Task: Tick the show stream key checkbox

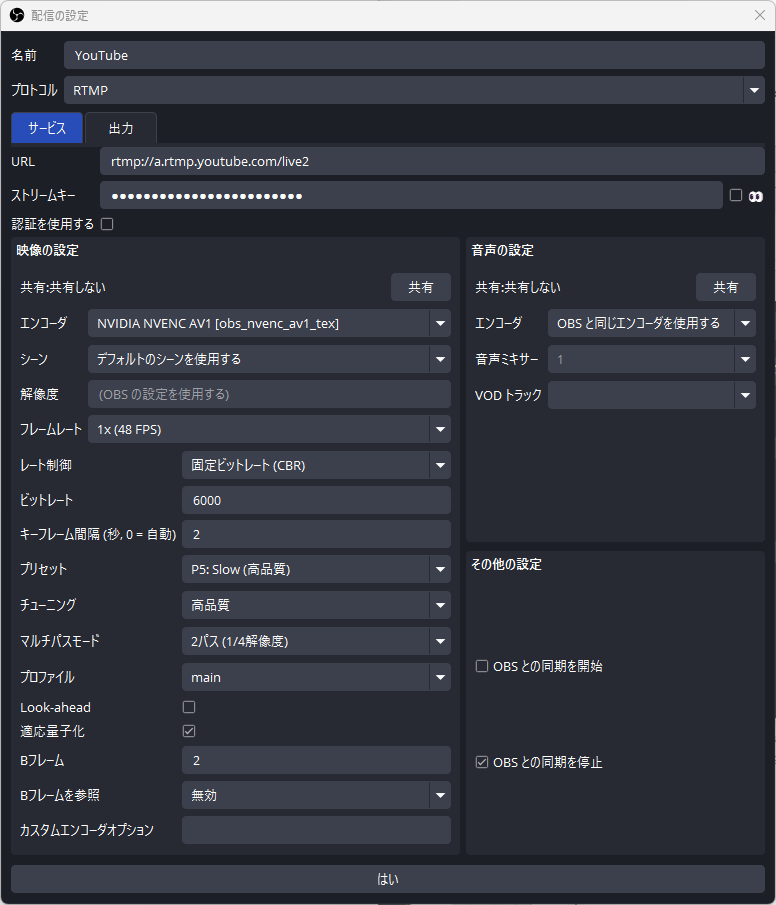Action: [736, 195]
